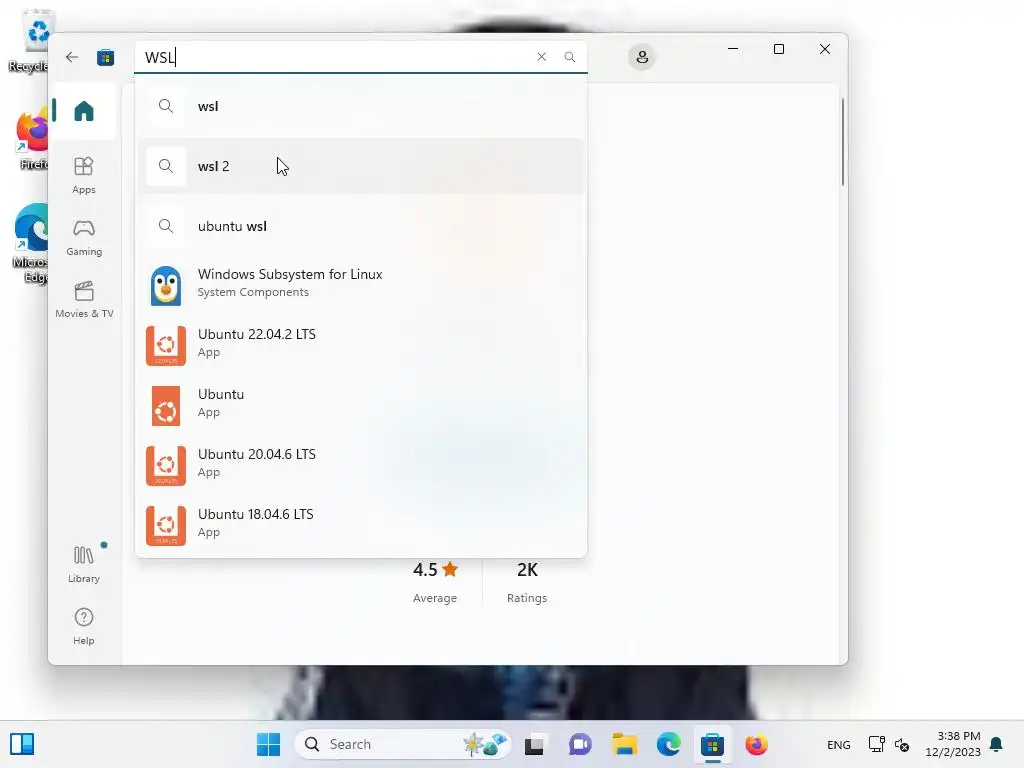Screen dimensions: 1024x768
Task: Open File Explorer from the taskbar
Action: (624, 744)
